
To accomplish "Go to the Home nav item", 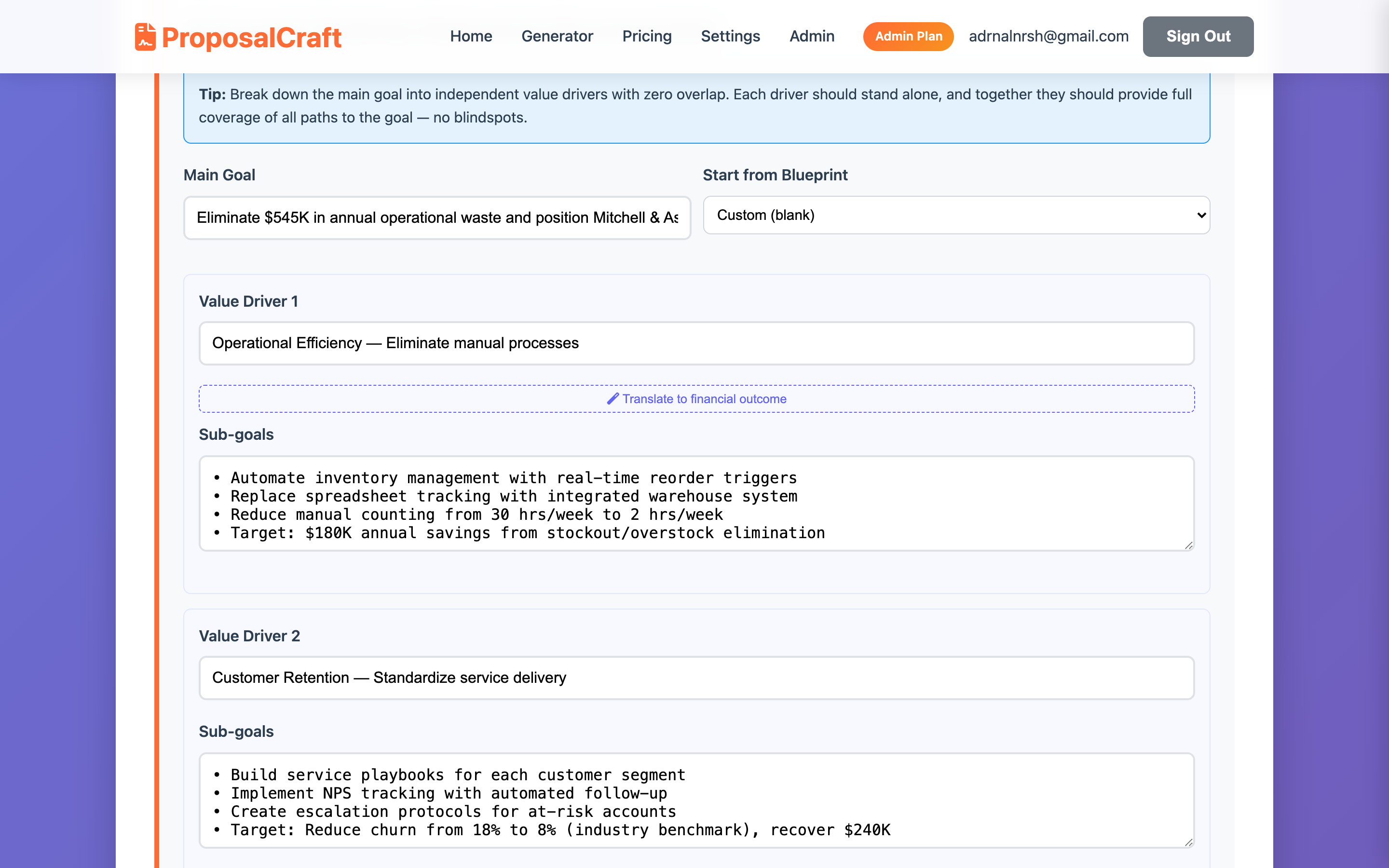I will pos(471,36).
